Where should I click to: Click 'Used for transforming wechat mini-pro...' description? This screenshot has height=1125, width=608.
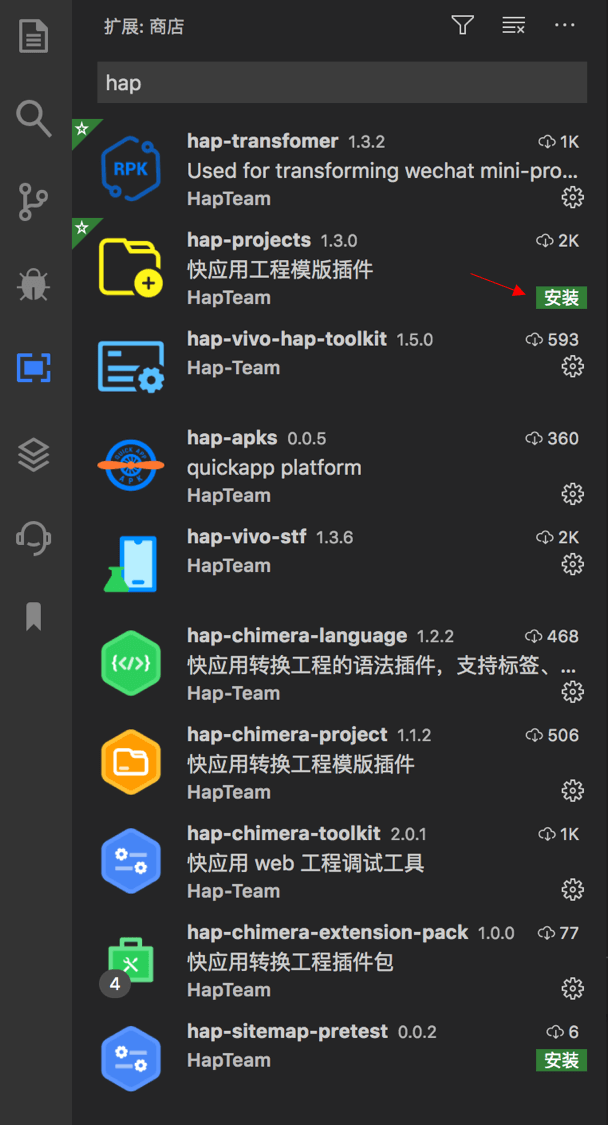383,171
